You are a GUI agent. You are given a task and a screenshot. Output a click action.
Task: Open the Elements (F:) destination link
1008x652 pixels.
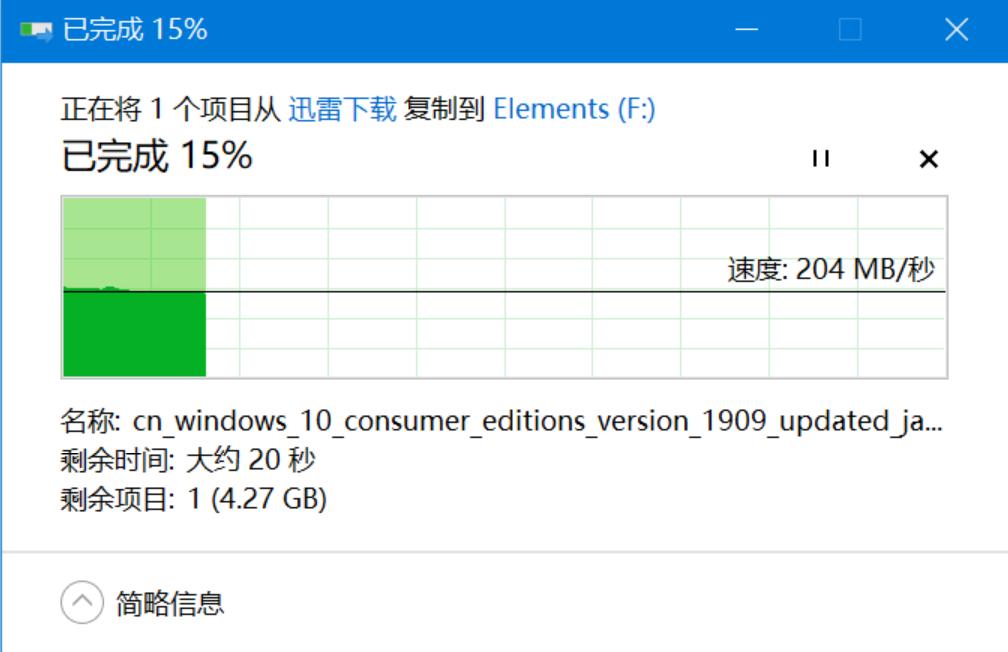[574, 109]
